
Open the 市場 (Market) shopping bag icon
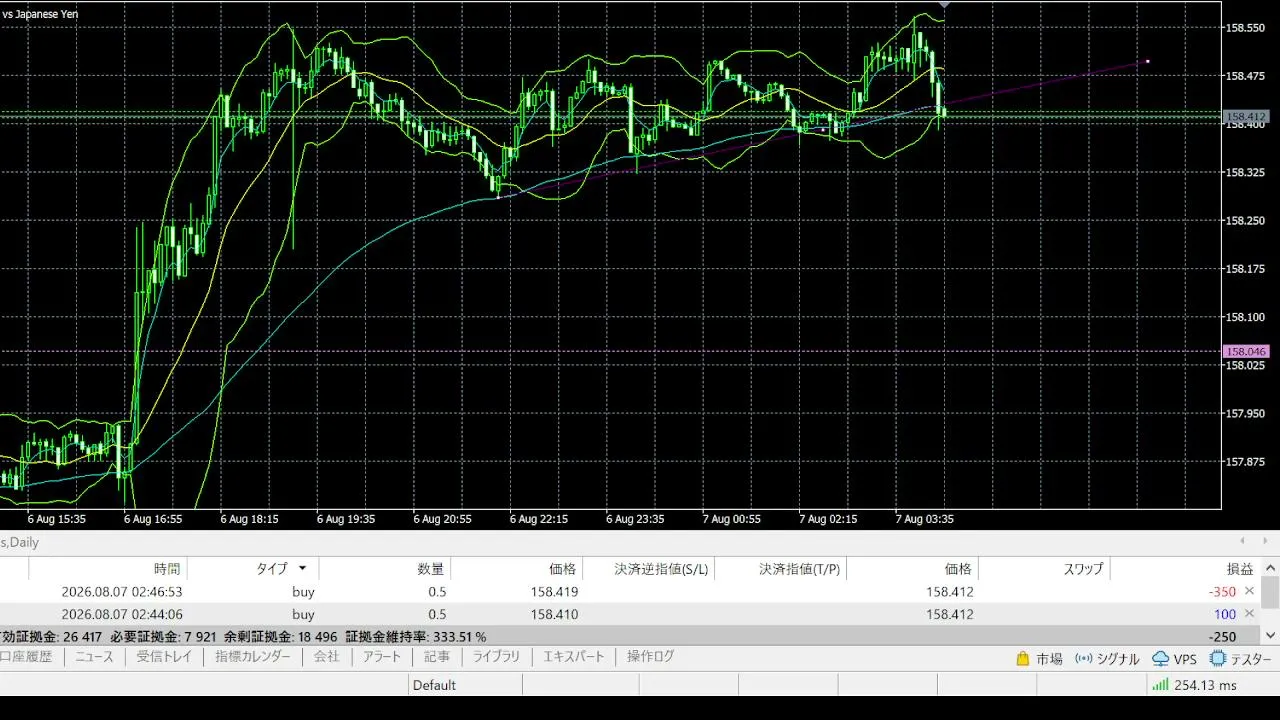tap(1023, 658)
